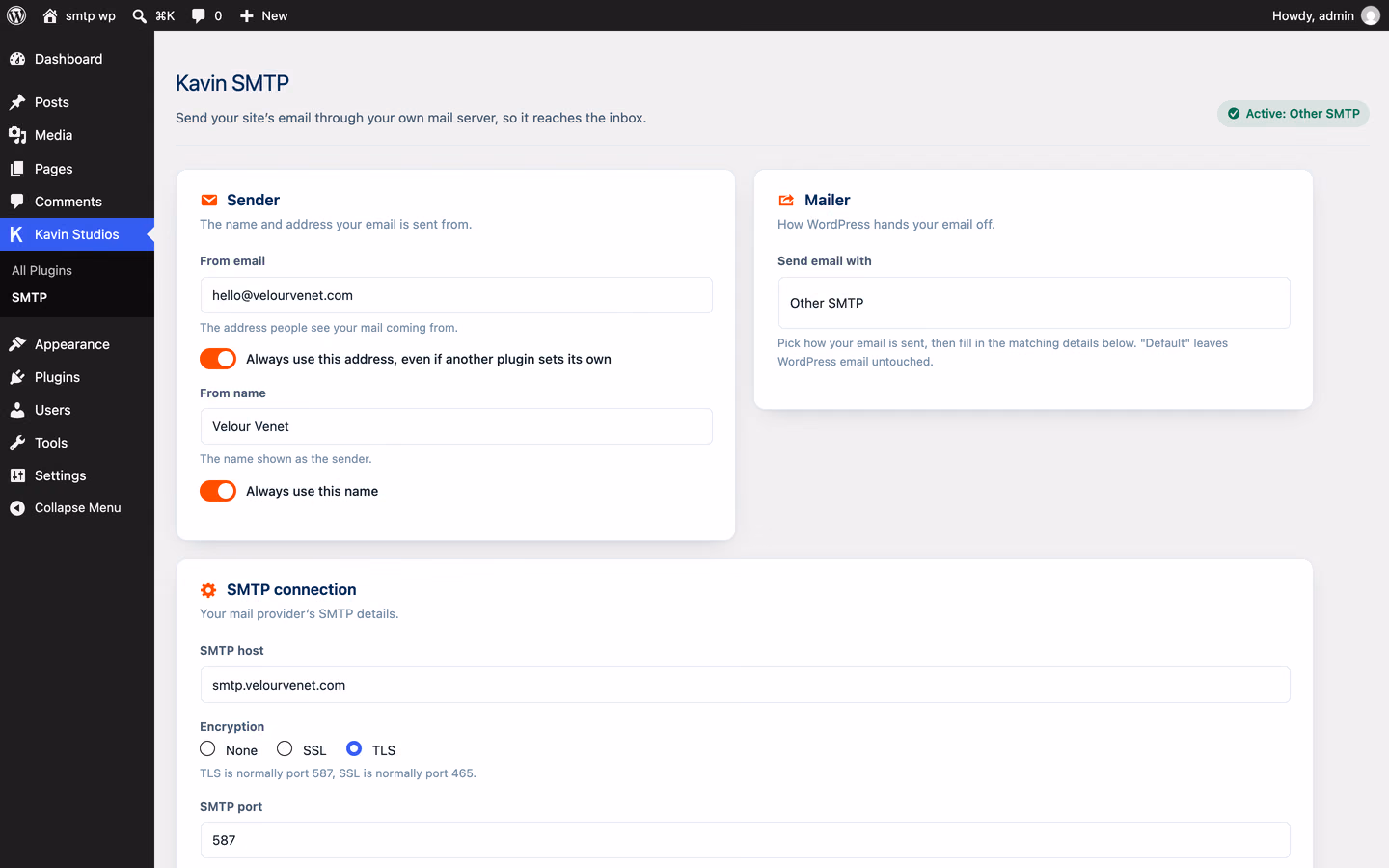This screenshot has width=1389, height=868.
Task: Click the Pages icon in sidebar
Action: coord(17,169)
